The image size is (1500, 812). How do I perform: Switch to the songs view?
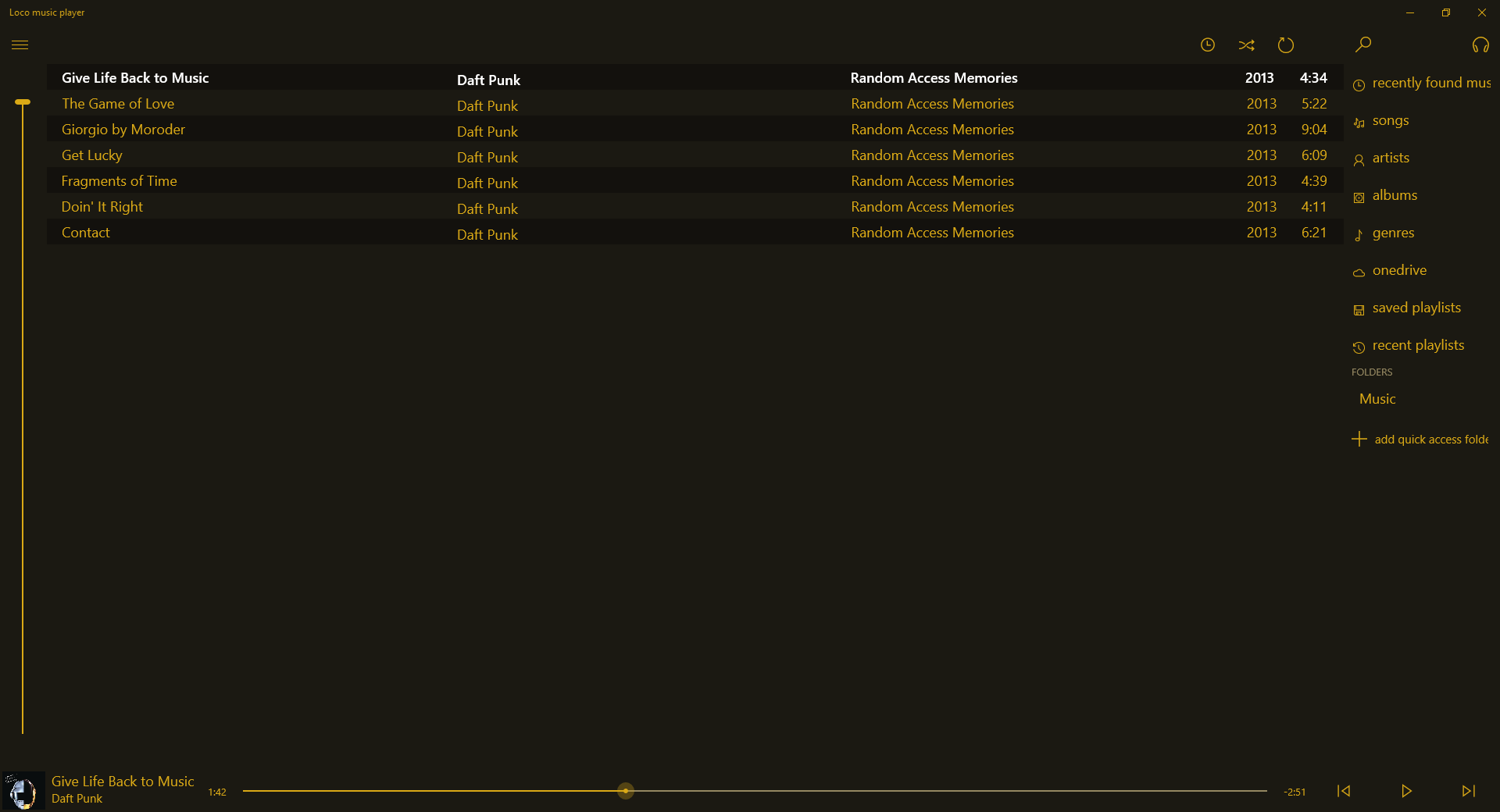click(1391, 120)
